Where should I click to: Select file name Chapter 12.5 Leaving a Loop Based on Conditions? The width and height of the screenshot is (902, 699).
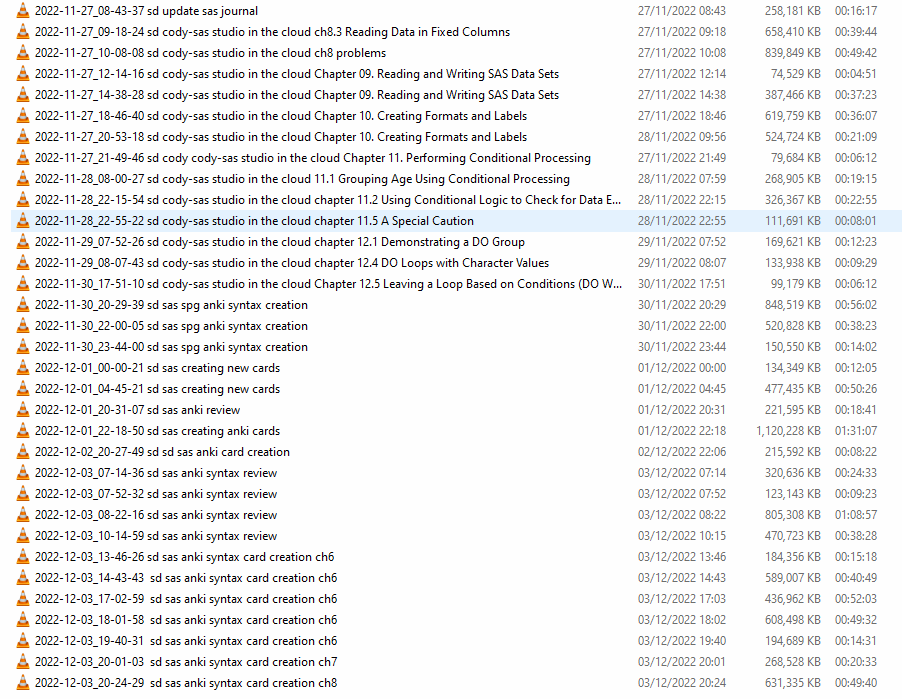(x=328, y=284)
